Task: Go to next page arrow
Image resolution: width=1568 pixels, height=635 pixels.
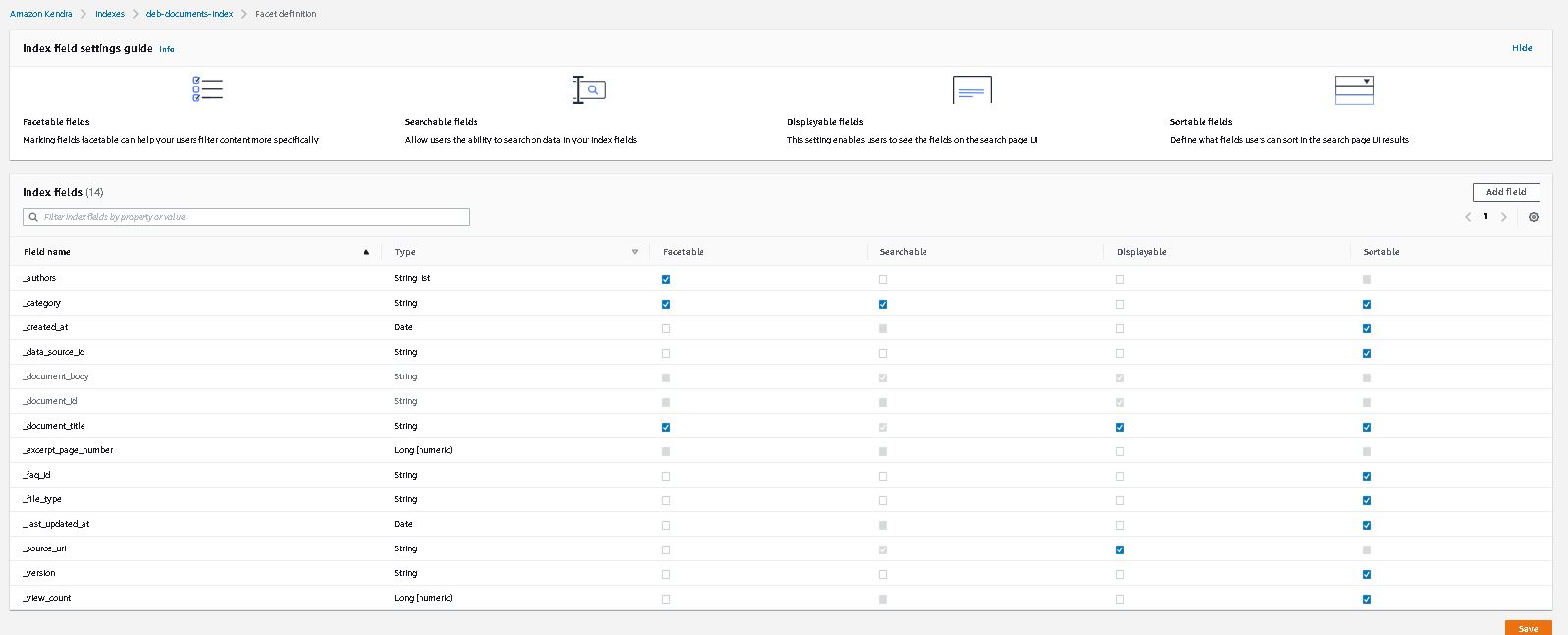Action: (1504, 217)
